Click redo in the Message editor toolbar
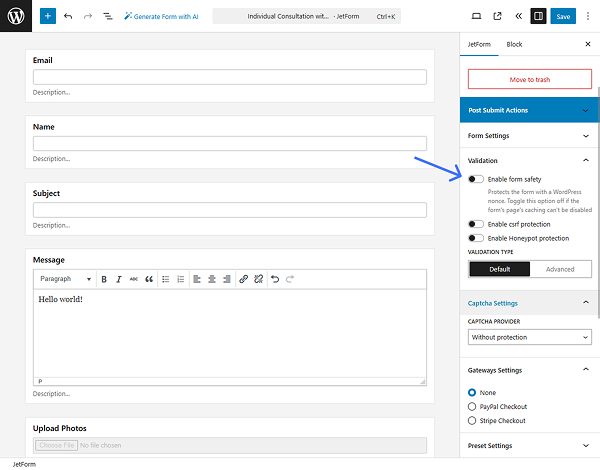Image resolution: width=600 pixels, height=470 pixels. click(x=290, y=279)
